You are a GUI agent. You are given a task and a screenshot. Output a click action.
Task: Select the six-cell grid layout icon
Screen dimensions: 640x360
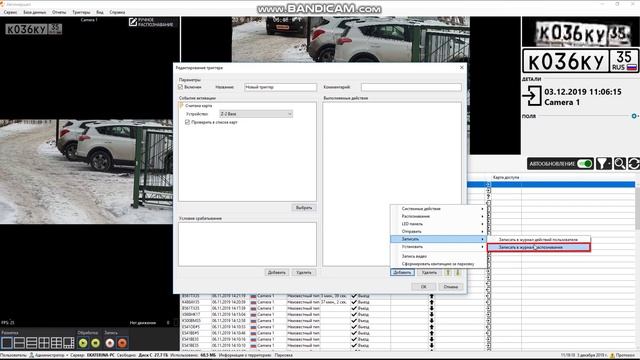click(x=56, y=343)
